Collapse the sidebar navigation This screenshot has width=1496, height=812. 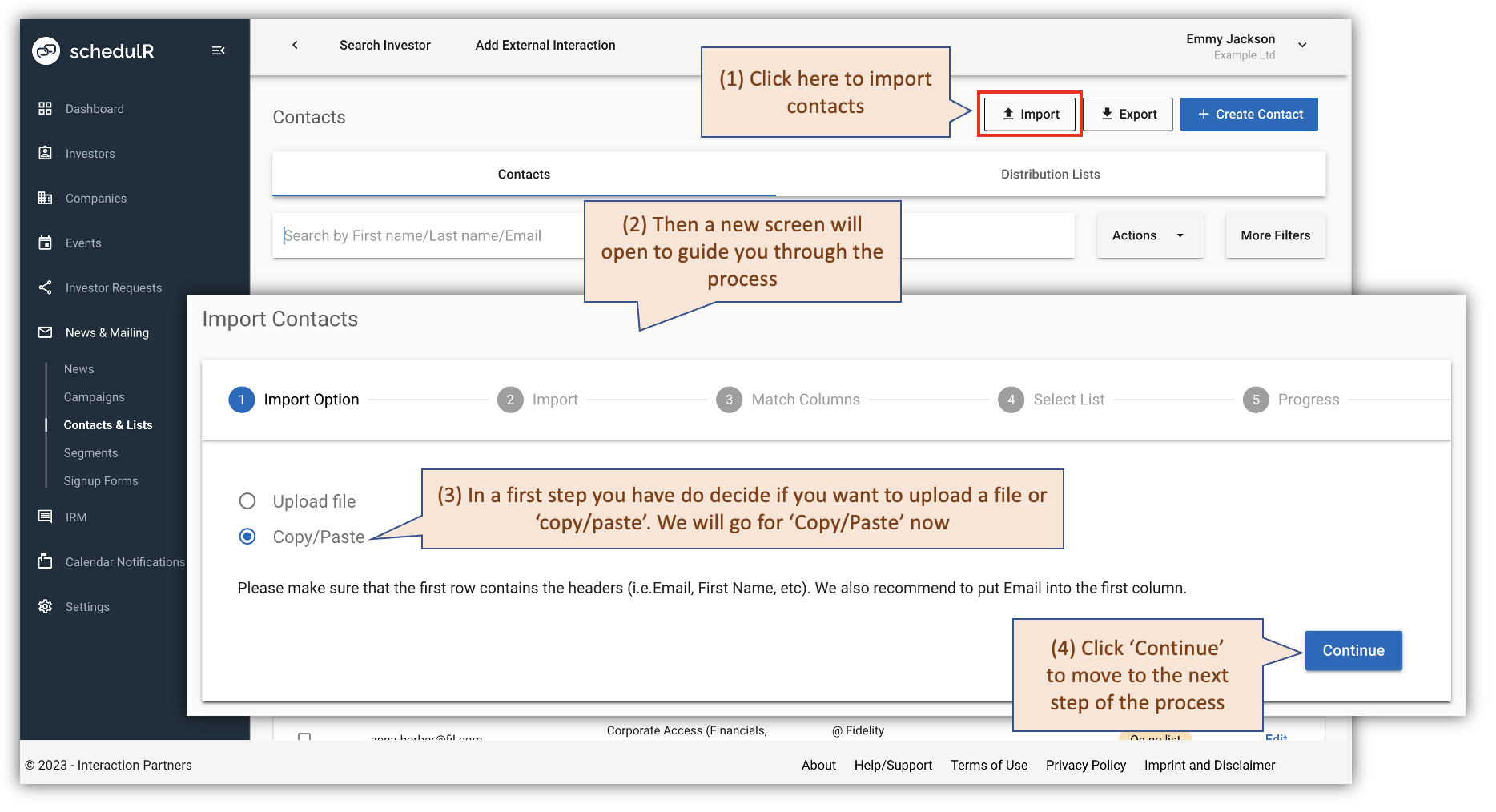[x=218, y=50]
